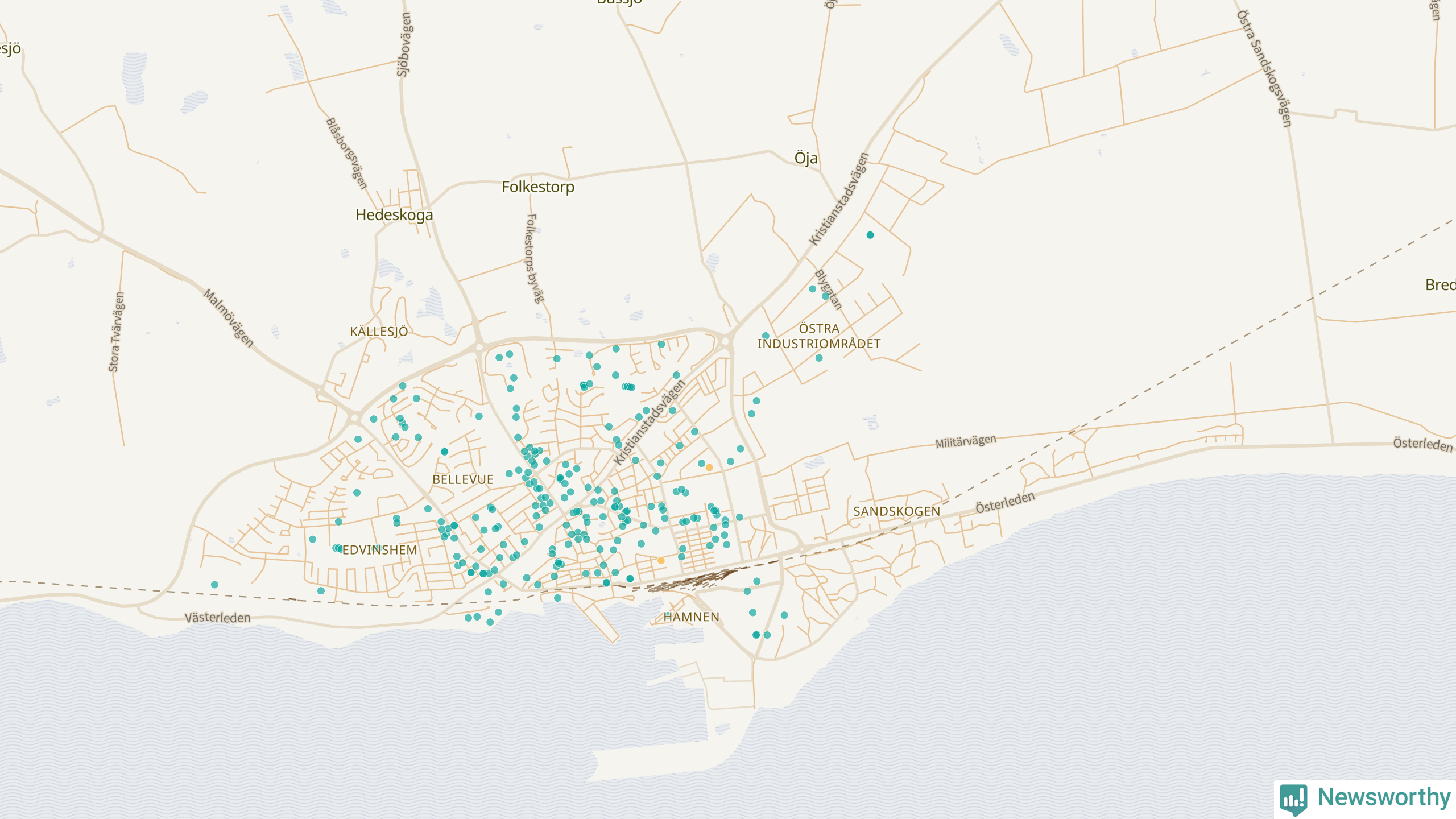Click the westernmost teal dot above Västerleden

pyautogui.click(x=214, y=585)
